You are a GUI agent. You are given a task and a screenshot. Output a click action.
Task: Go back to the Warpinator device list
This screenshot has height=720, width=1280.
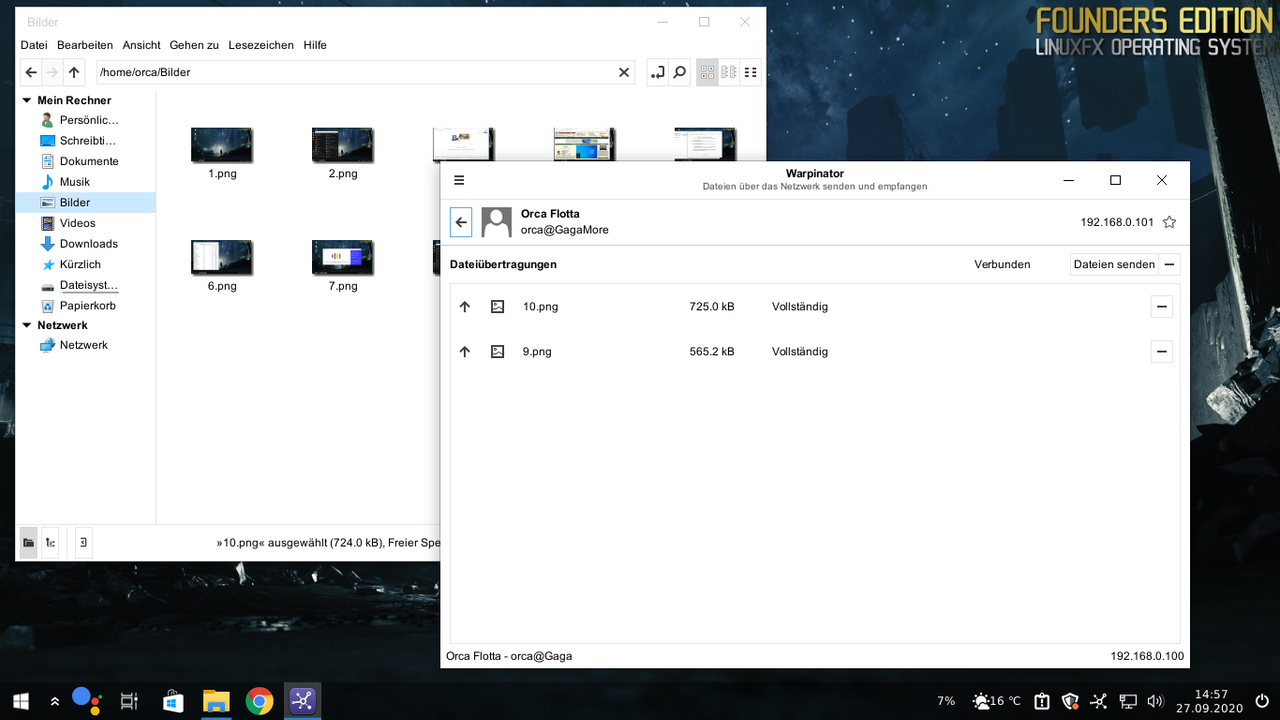pos(461,222)
